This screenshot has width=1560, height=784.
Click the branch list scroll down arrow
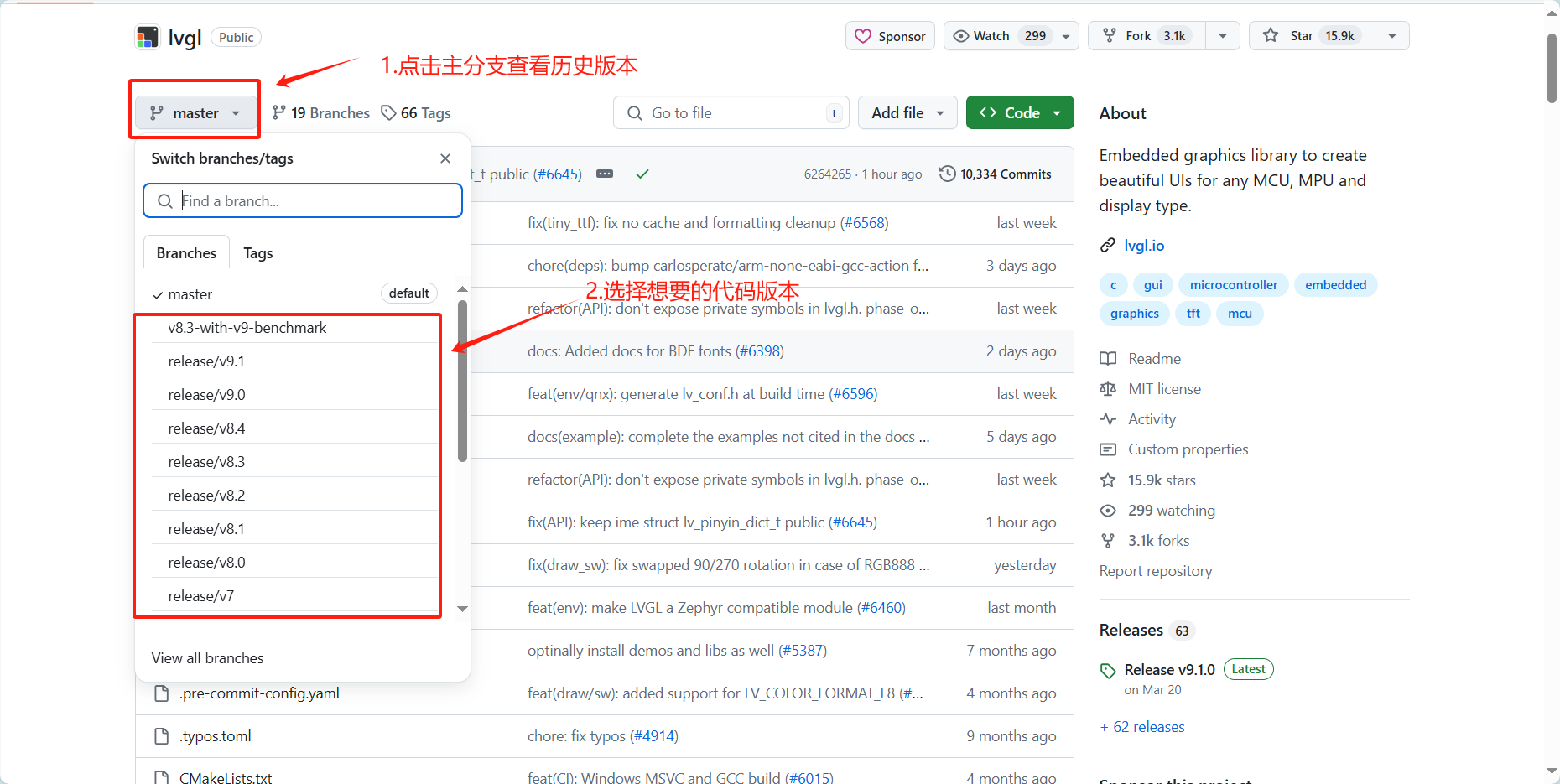pyautogui.click(x=462, y=609)
